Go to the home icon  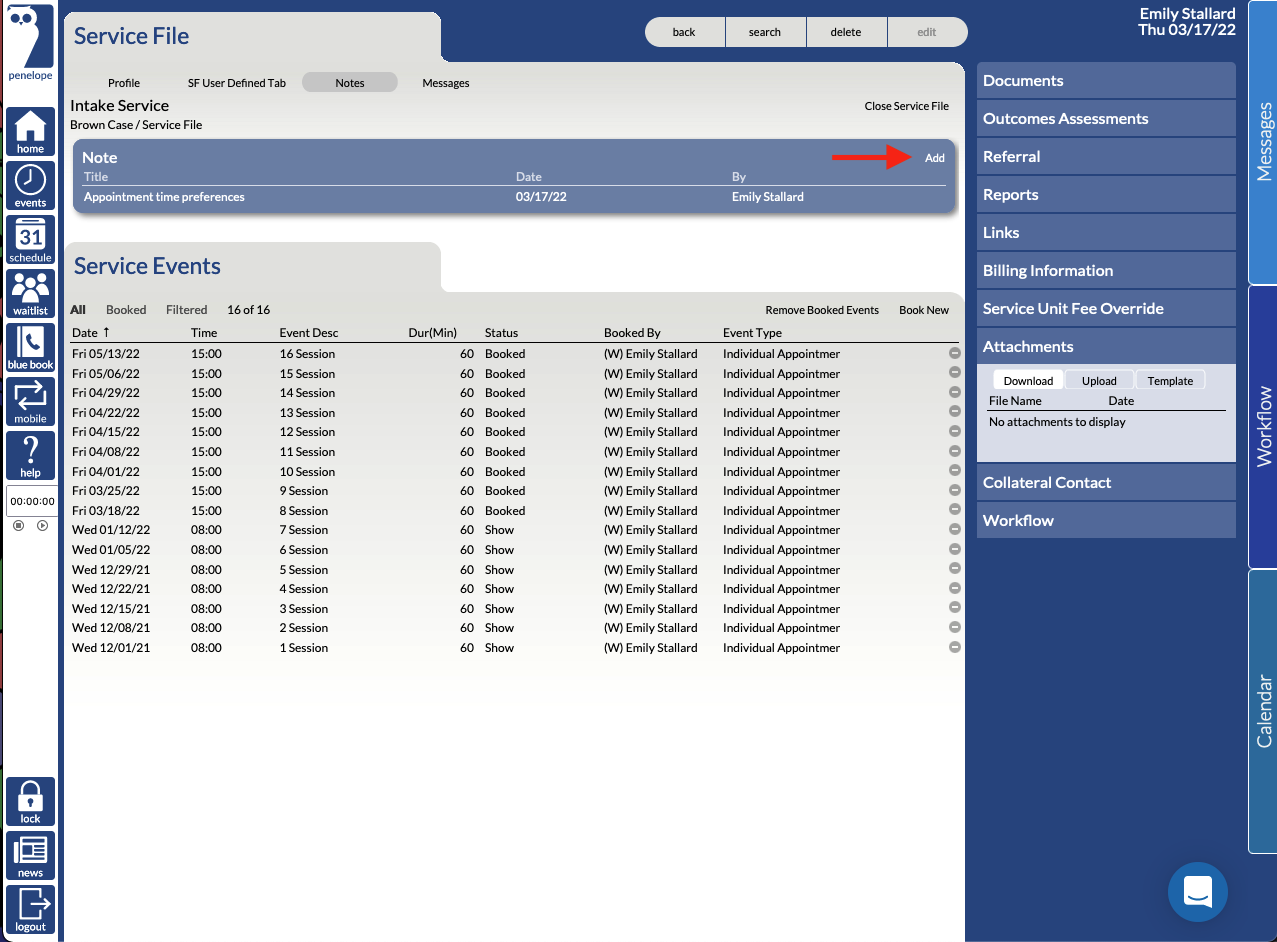(x=30, y=132)
